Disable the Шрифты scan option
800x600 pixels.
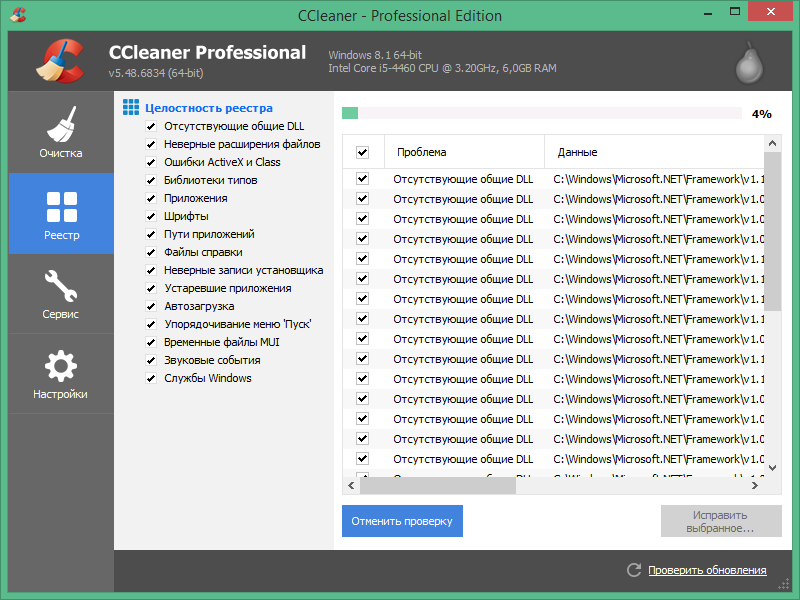pos(151,216)
